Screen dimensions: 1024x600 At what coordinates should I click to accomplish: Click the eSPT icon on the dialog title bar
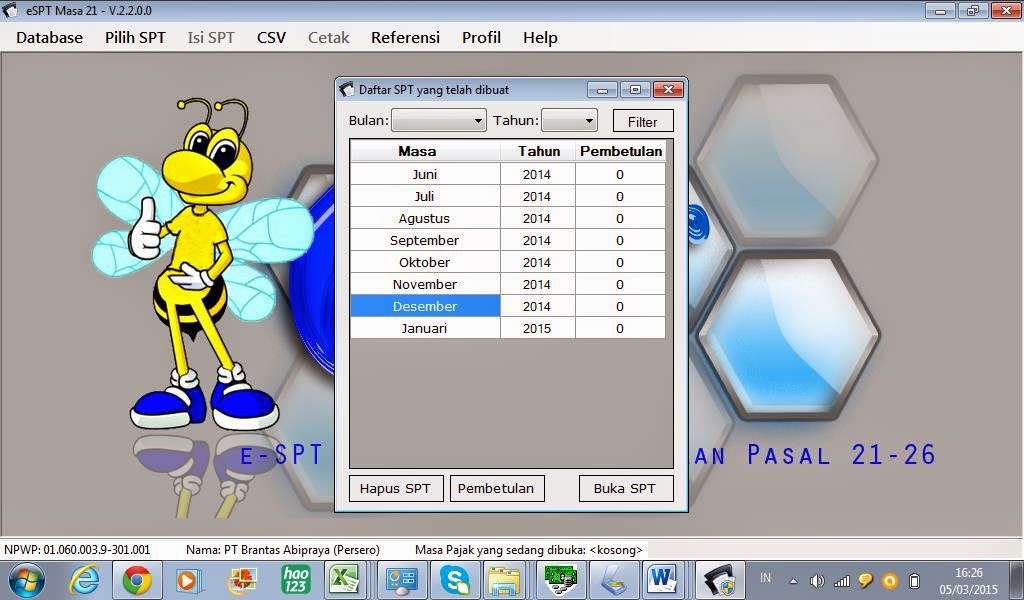pyautogui.click(x=346, y=89)
